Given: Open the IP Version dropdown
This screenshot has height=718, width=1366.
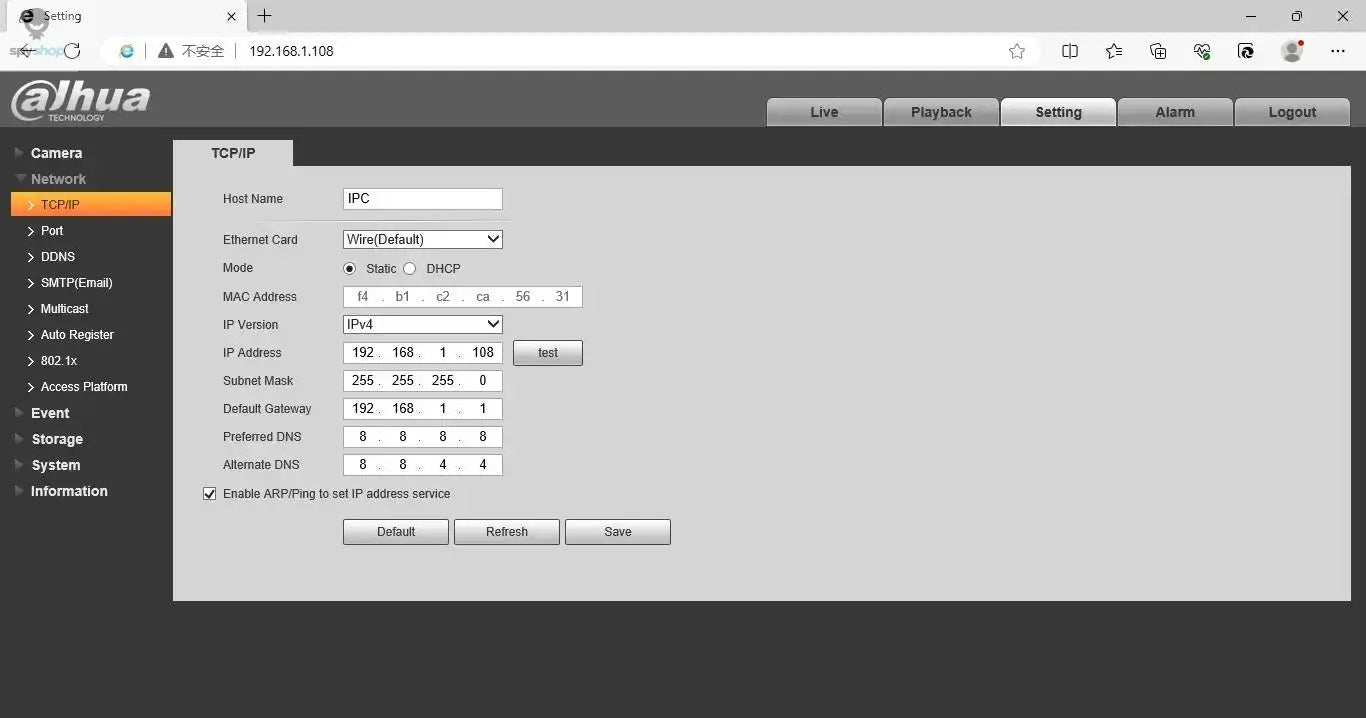Looking at the screenshot, I should [422, 324].
